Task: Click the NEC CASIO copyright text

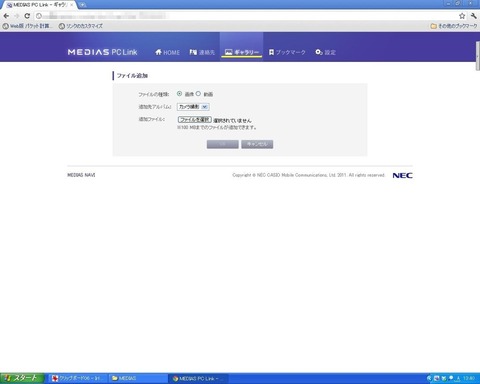Action: (x=308, y=175)
